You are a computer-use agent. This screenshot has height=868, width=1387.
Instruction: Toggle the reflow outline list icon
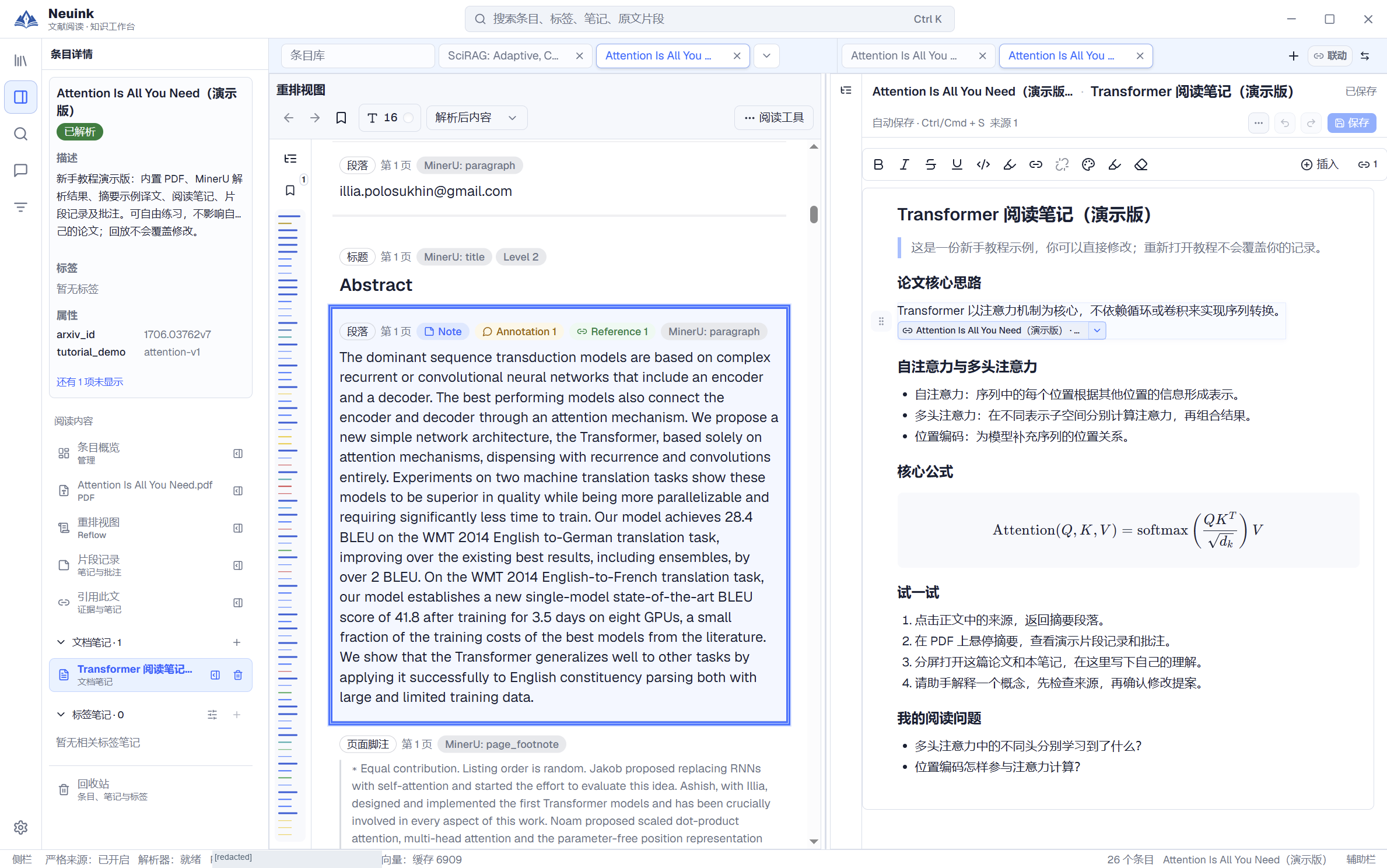coord(290,159)
